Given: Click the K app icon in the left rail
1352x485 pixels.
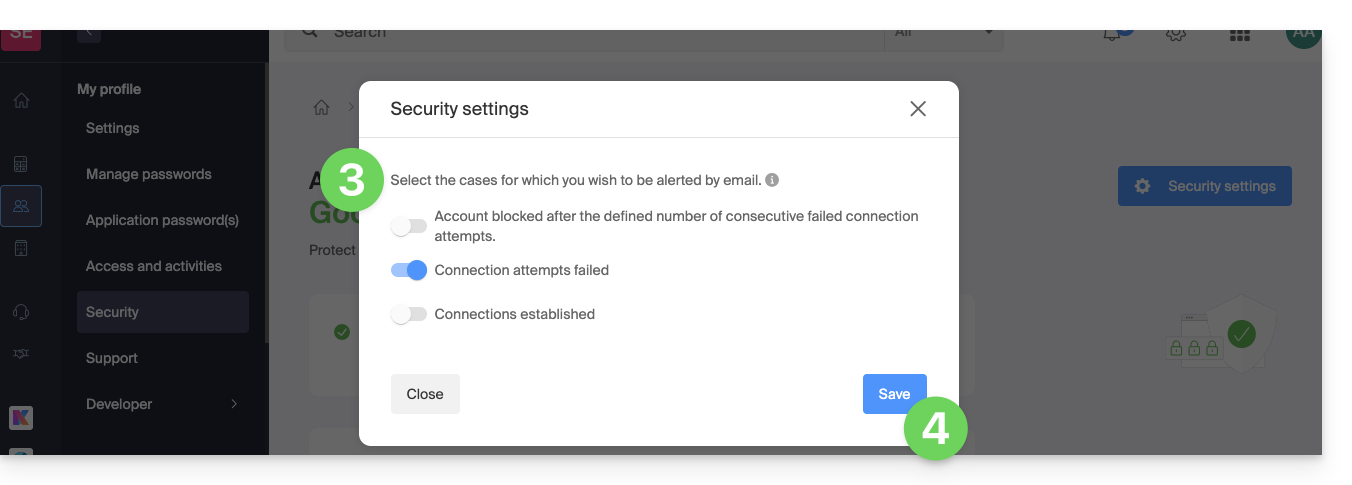Looking at the screenshot, I should click(21, 418).
